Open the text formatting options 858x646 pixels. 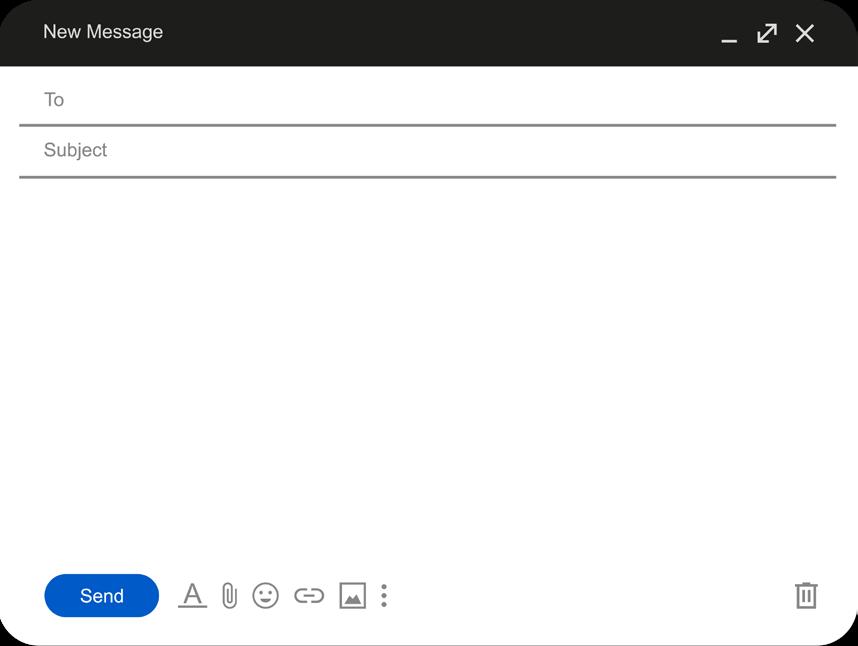click(192, 596)
